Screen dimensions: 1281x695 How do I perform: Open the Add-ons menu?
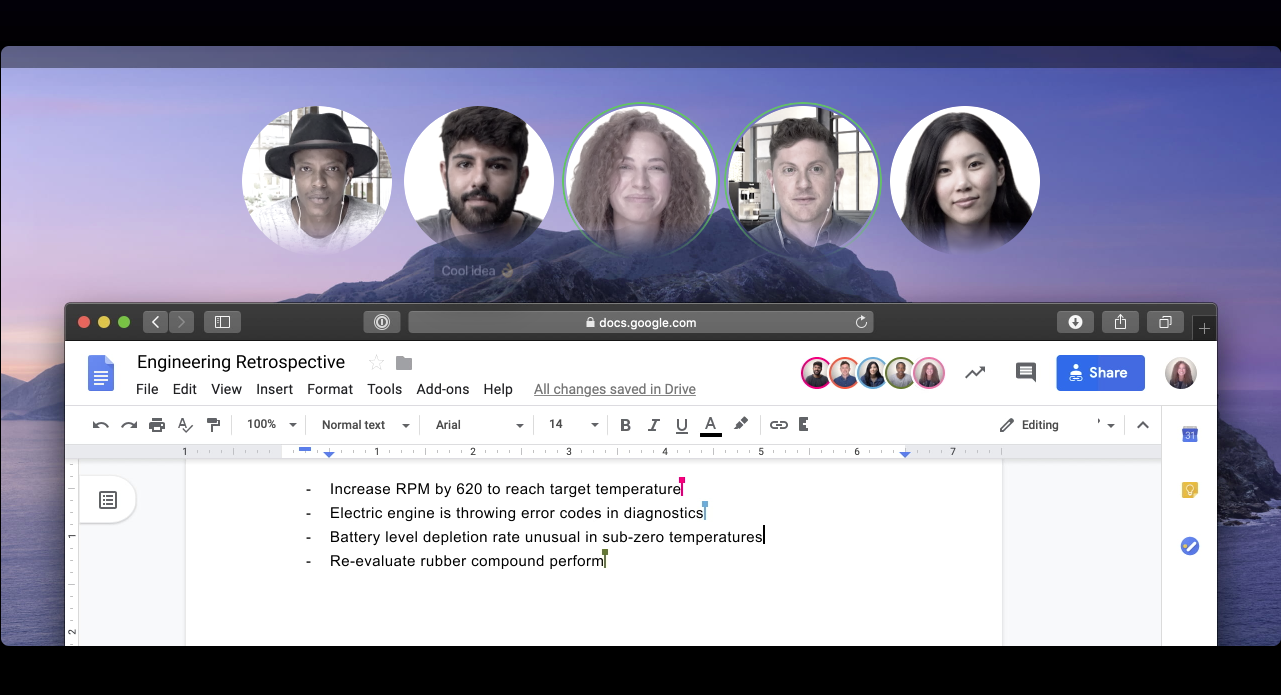tap(443, 389)
